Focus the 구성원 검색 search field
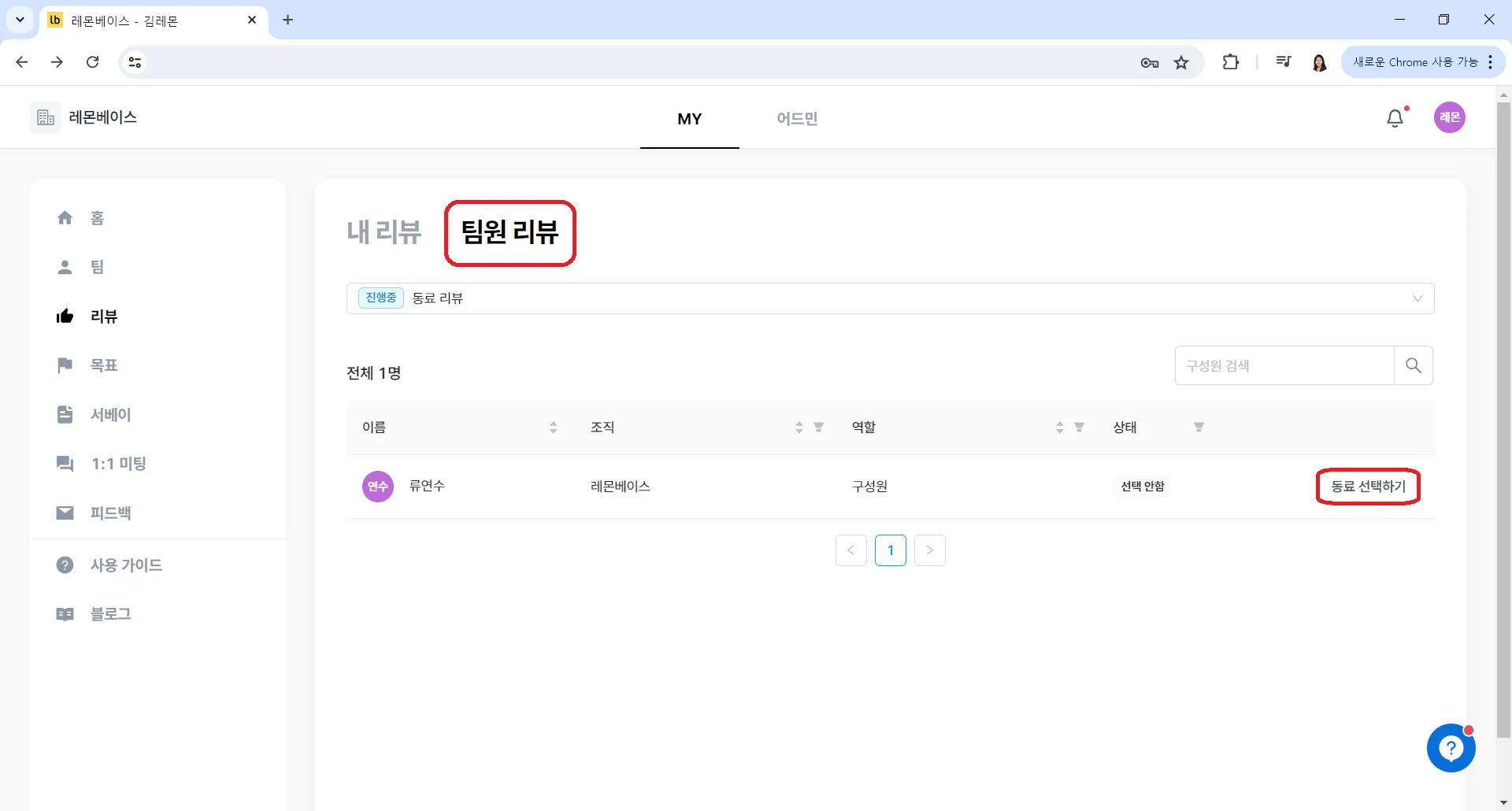The width and height of the screenshot is (1512, 811). (1284, 365)
